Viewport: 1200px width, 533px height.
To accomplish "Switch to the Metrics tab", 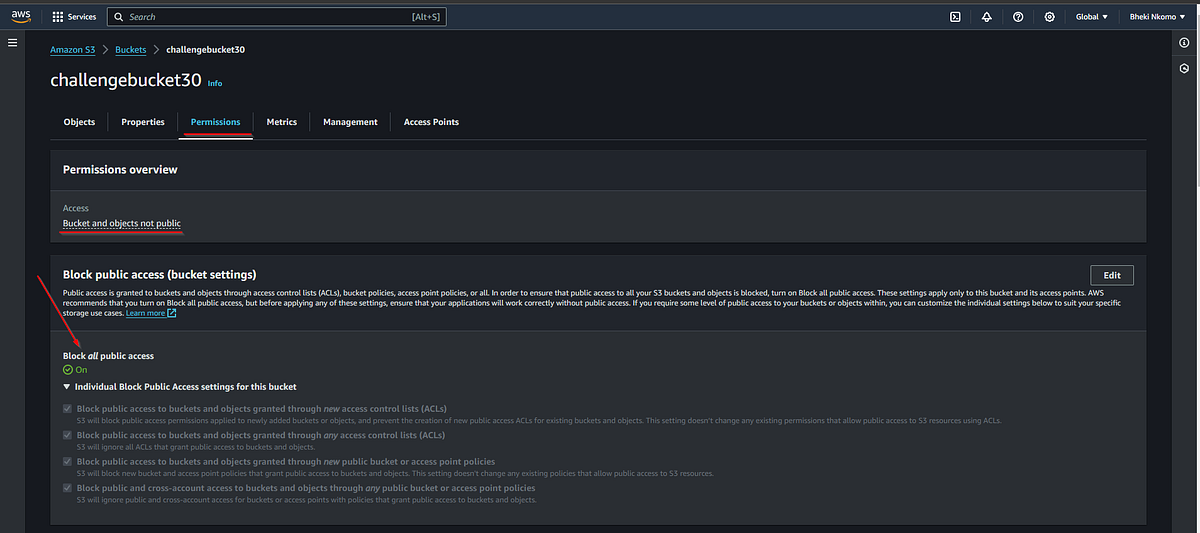I will click(x=282, y=122).
